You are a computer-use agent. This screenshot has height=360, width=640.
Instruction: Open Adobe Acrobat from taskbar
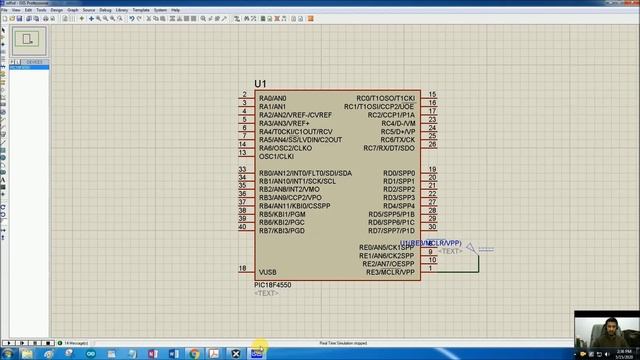[x=215, y=353]
